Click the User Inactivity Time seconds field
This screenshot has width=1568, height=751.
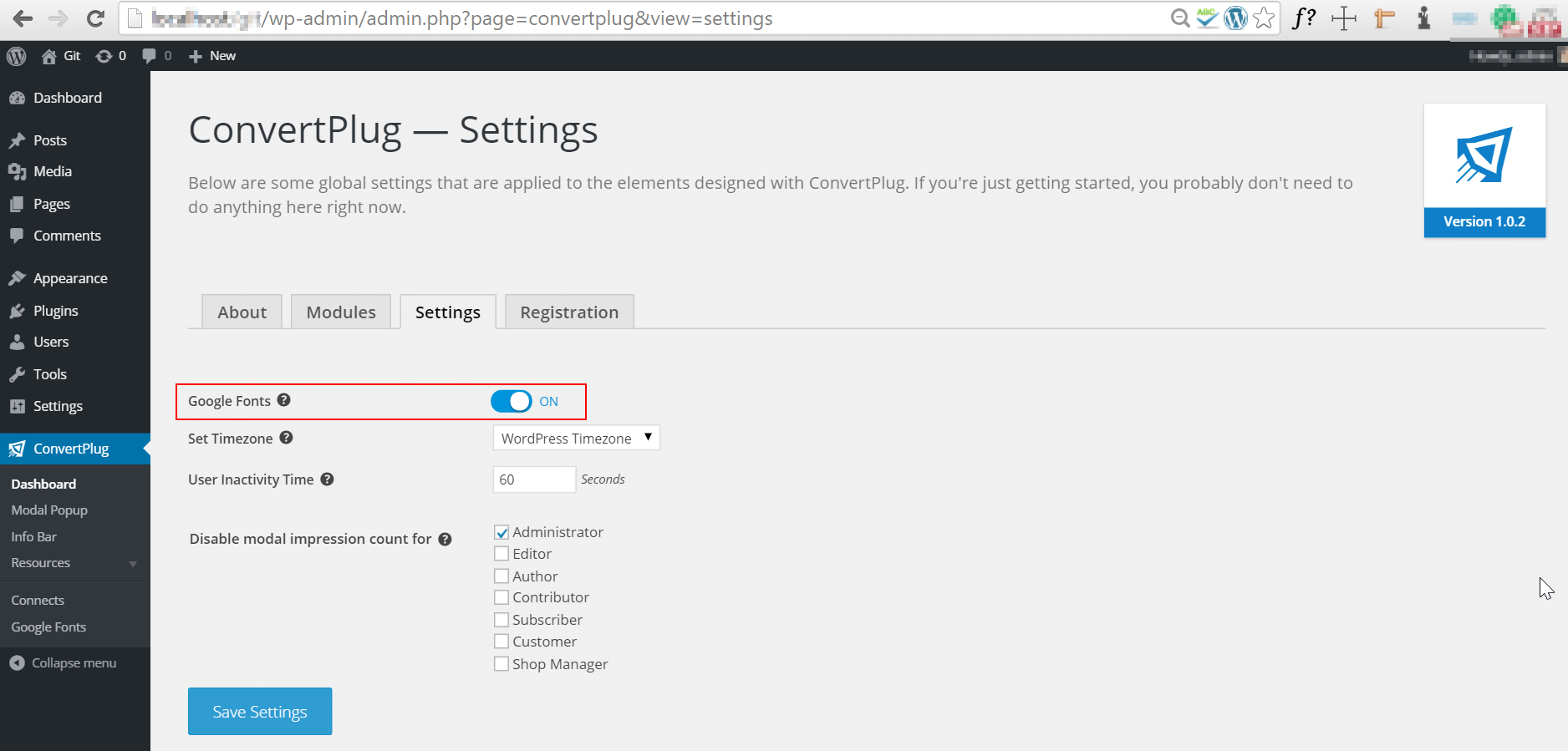pos(533,480)
